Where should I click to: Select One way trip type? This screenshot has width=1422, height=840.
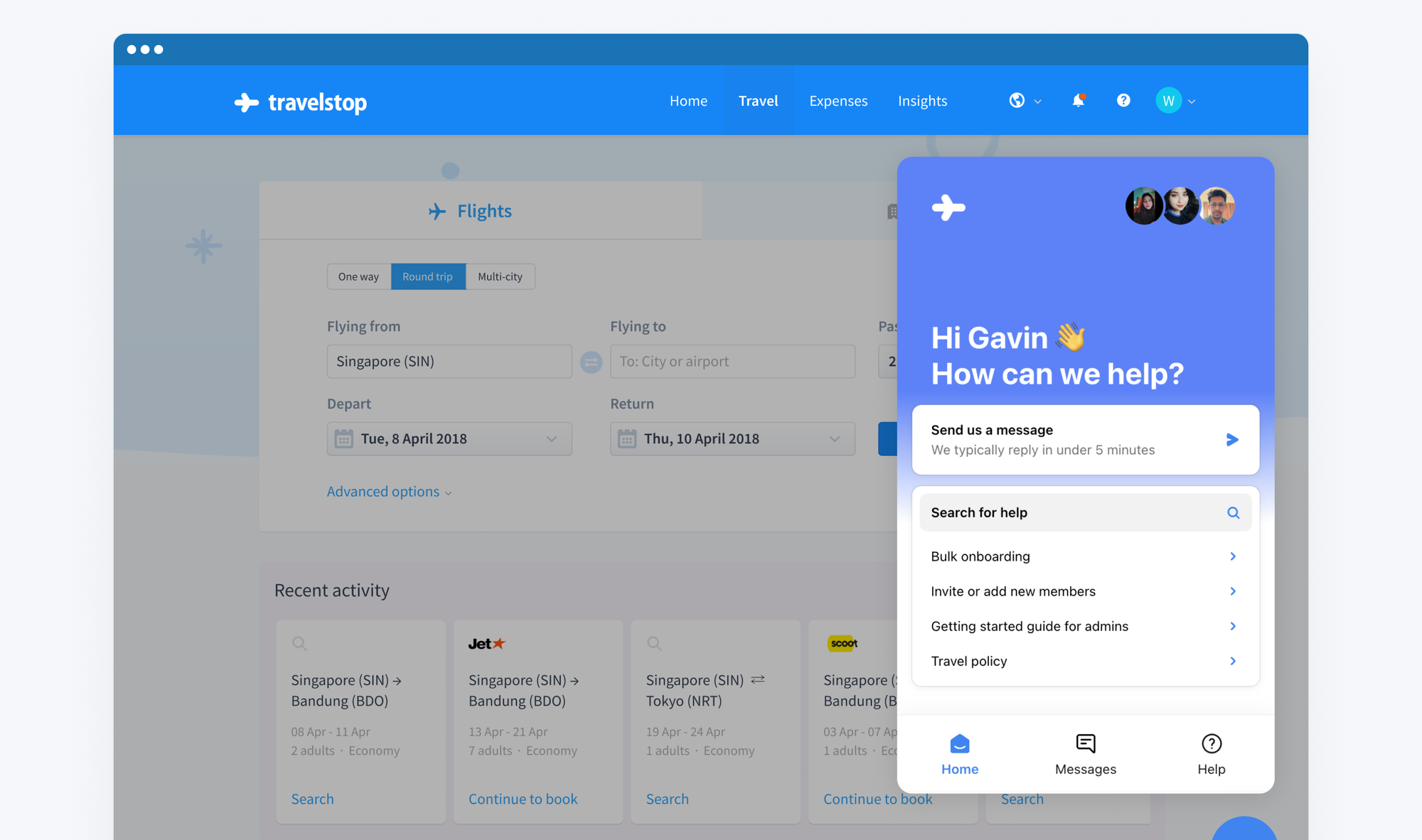click(x=359, y=276)
